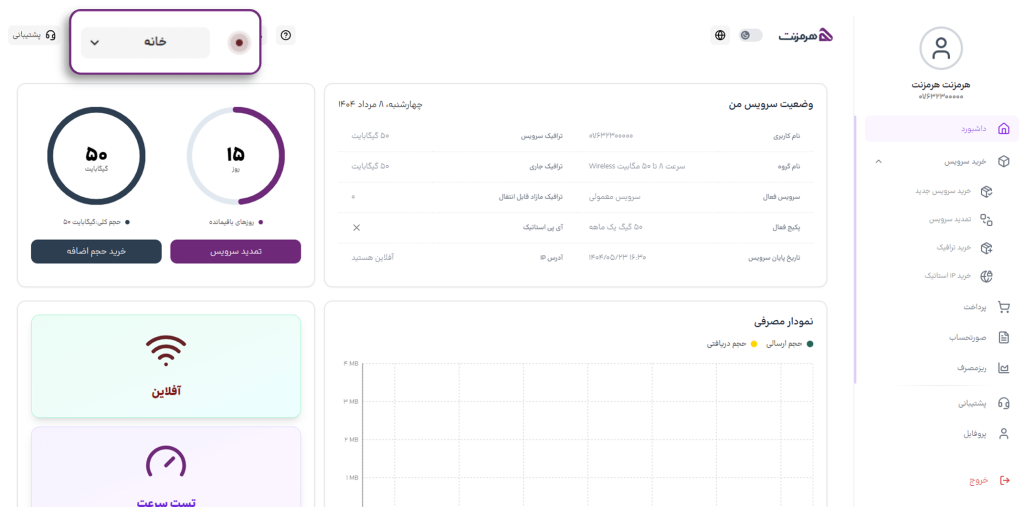Click the نمودار مصرفی chart heading
Image resolution: width=1024 pixels, height=507 pixels.
coord(784,321)
